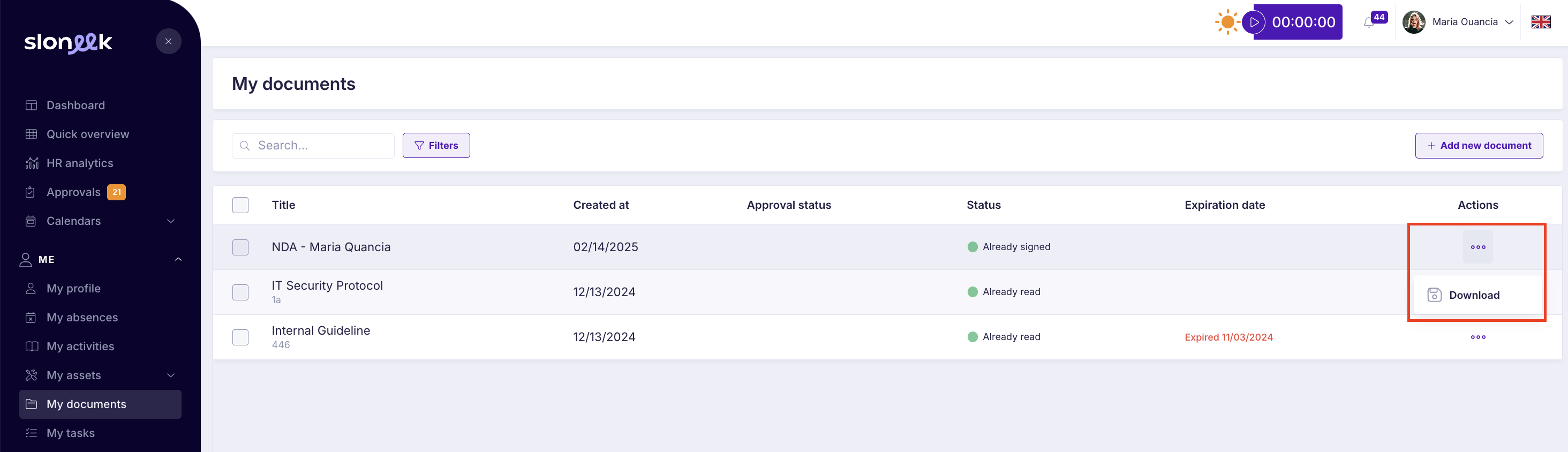
Task: Click the Expiration date column header
Action: tap(1225, 205)
